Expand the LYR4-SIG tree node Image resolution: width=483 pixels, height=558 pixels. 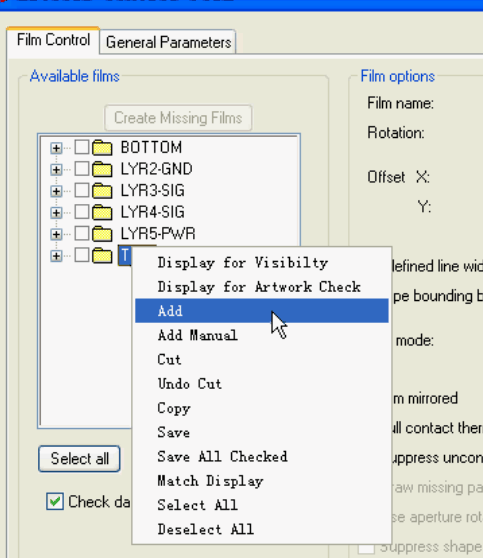pos(56,213)
